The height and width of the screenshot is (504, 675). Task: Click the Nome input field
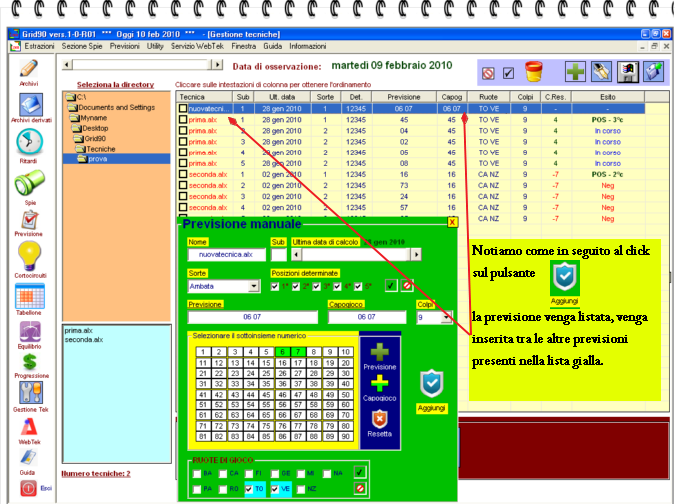[x=226, y=255]
